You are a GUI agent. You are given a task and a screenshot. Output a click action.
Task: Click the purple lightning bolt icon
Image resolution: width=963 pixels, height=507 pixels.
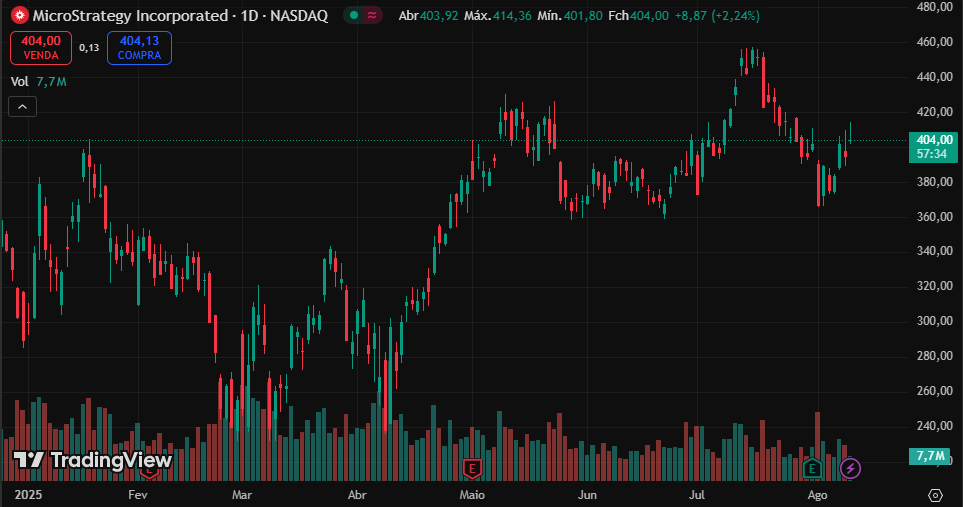[850, 469]
